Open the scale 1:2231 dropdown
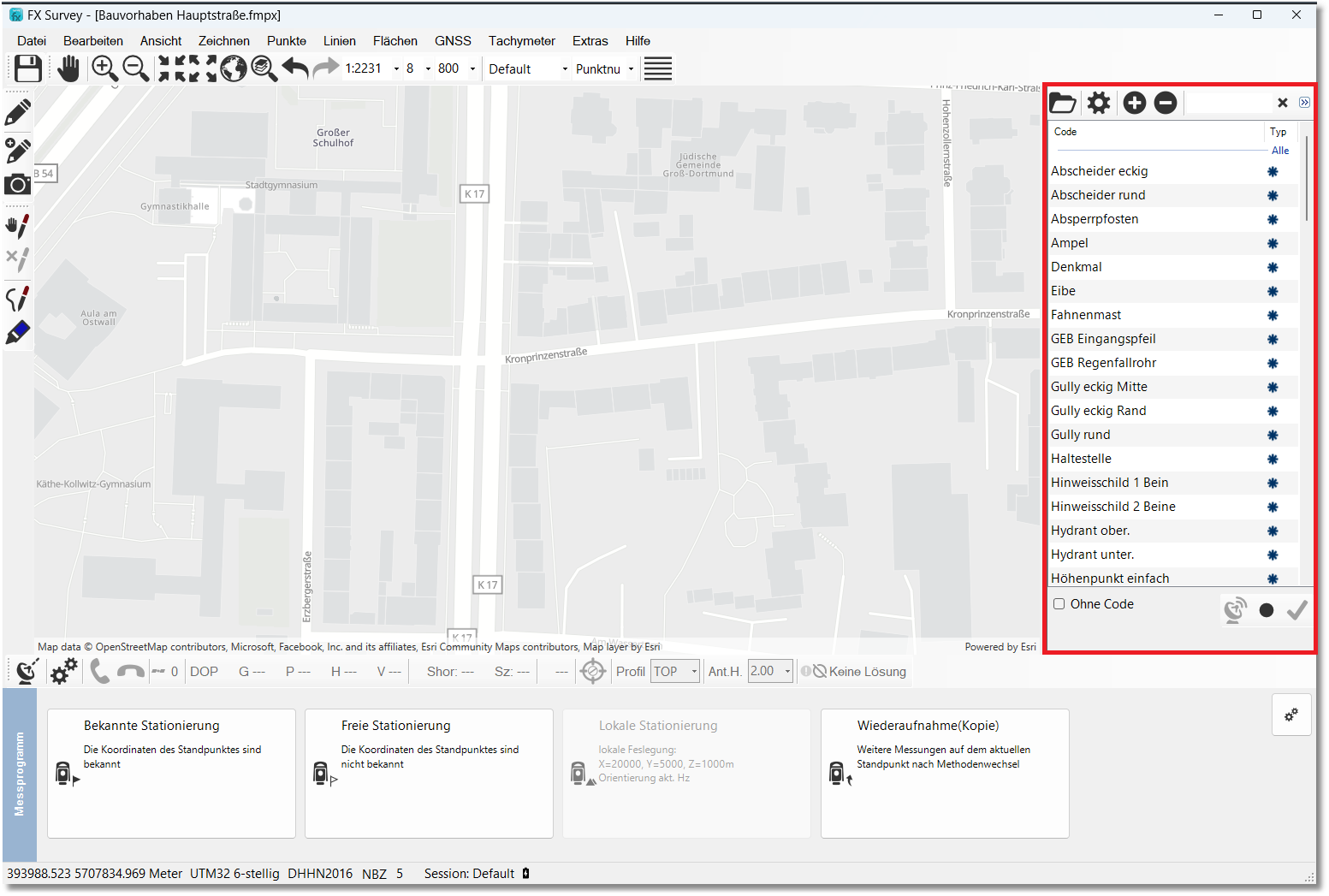 point(396,69)
